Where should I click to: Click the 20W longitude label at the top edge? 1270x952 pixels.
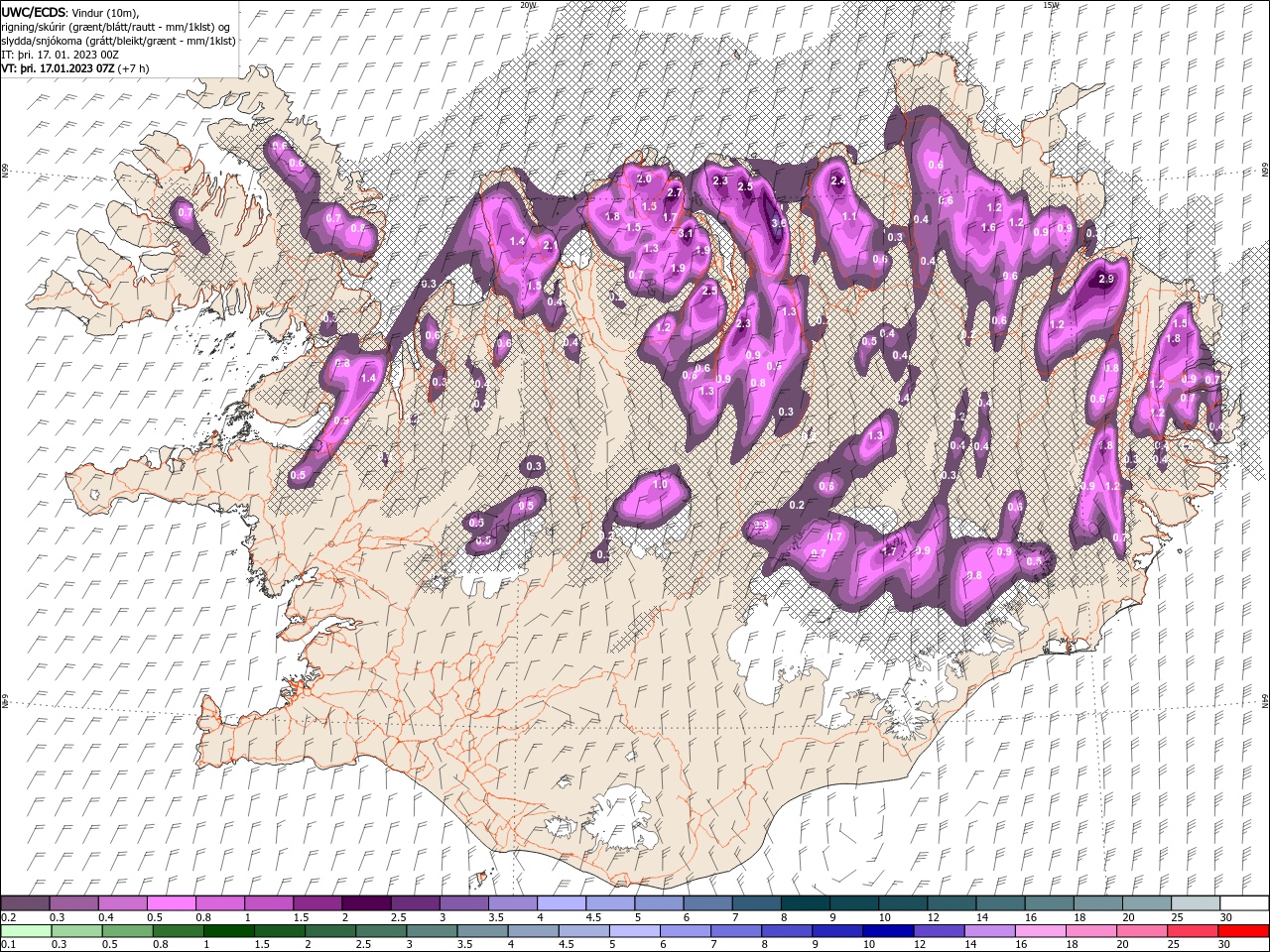[x=528, y=5]
